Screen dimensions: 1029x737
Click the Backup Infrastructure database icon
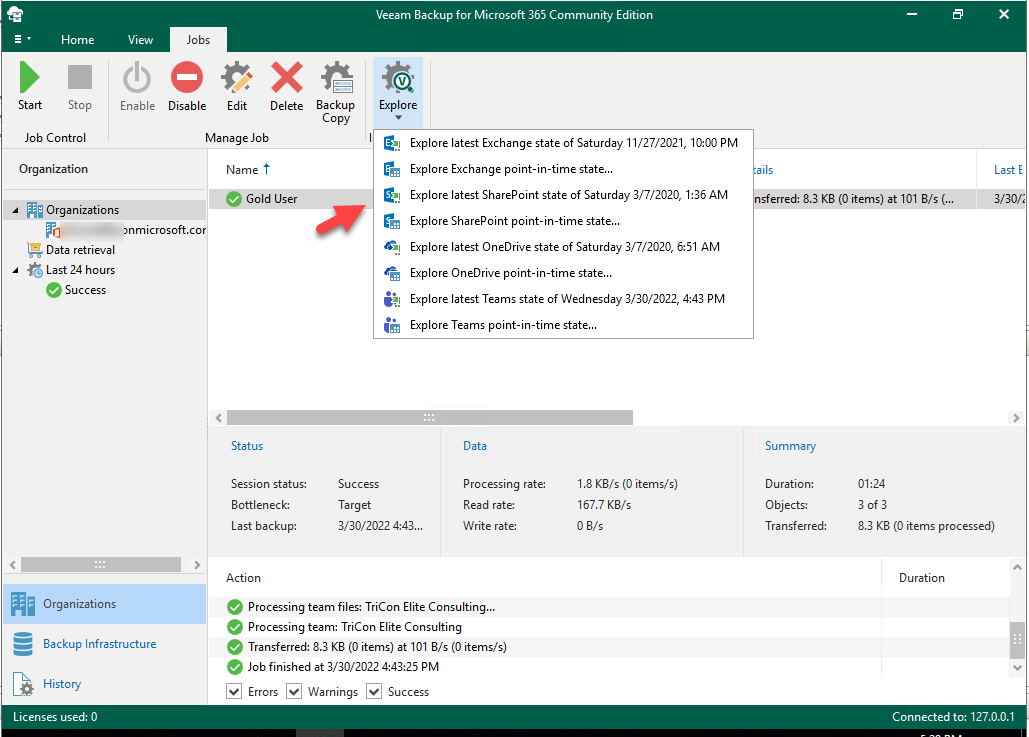(x=23, y=644)
